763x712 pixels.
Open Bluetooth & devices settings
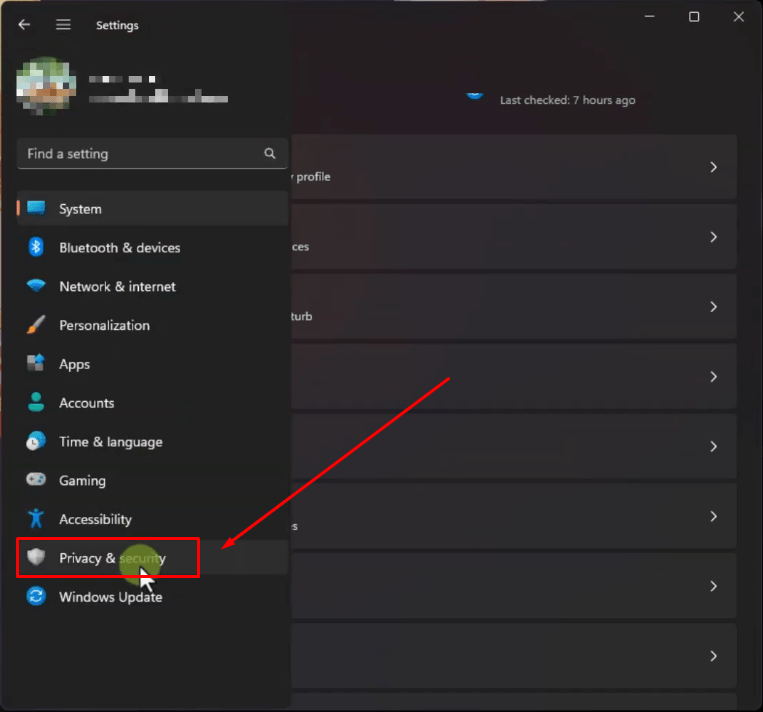153,248
